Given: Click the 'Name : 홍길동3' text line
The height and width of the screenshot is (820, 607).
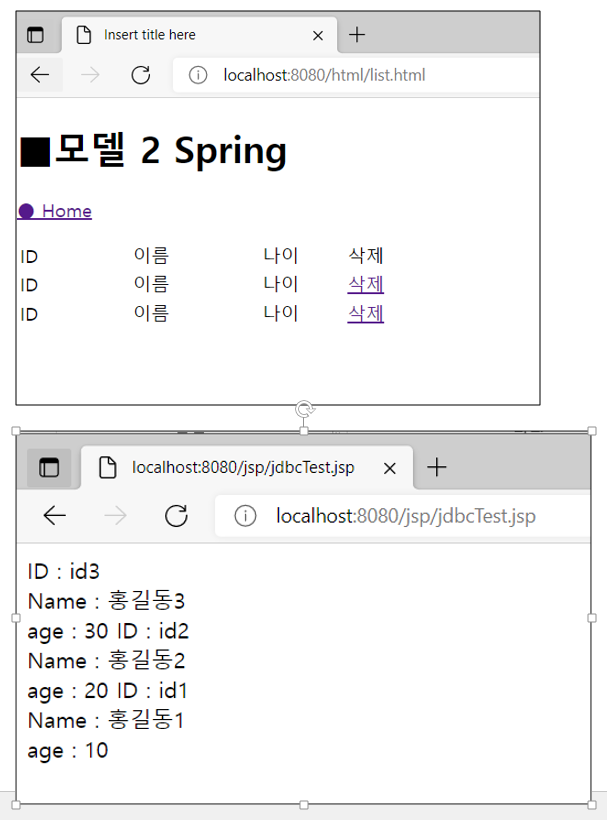Looking at the screenshot, I should click(x=106, y=601).
